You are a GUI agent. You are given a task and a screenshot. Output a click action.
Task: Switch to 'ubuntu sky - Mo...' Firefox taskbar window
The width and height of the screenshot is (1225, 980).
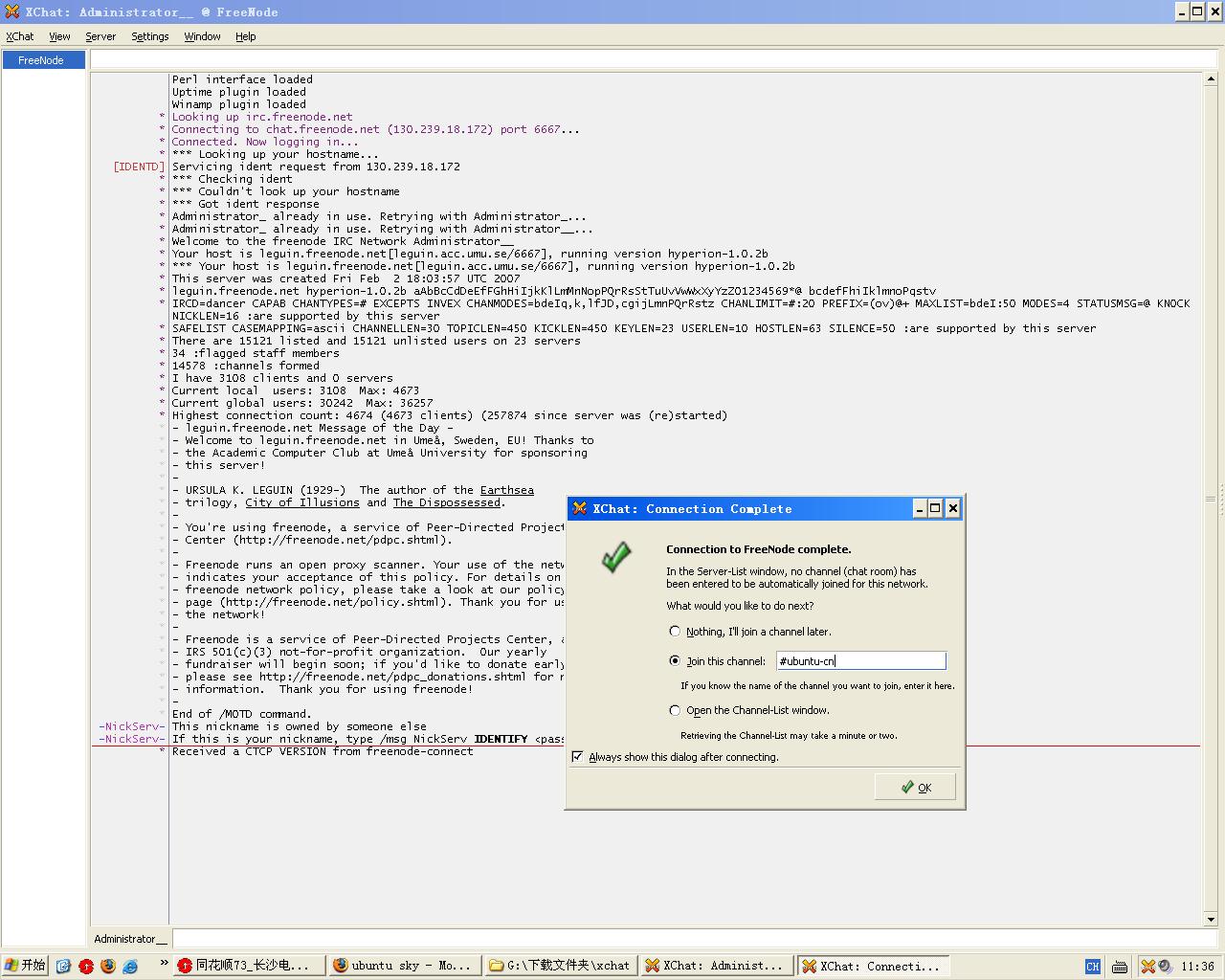(405, 966)
